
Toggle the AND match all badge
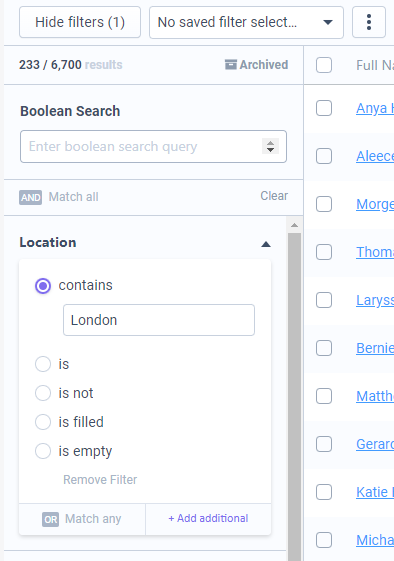tap(30, 197)
